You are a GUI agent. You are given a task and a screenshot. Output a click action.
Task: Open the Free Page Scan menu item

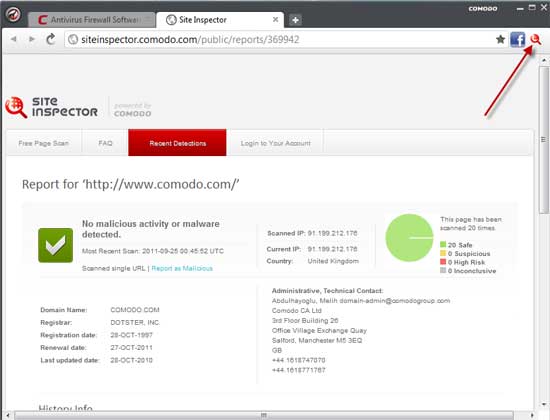coord(43,143)
